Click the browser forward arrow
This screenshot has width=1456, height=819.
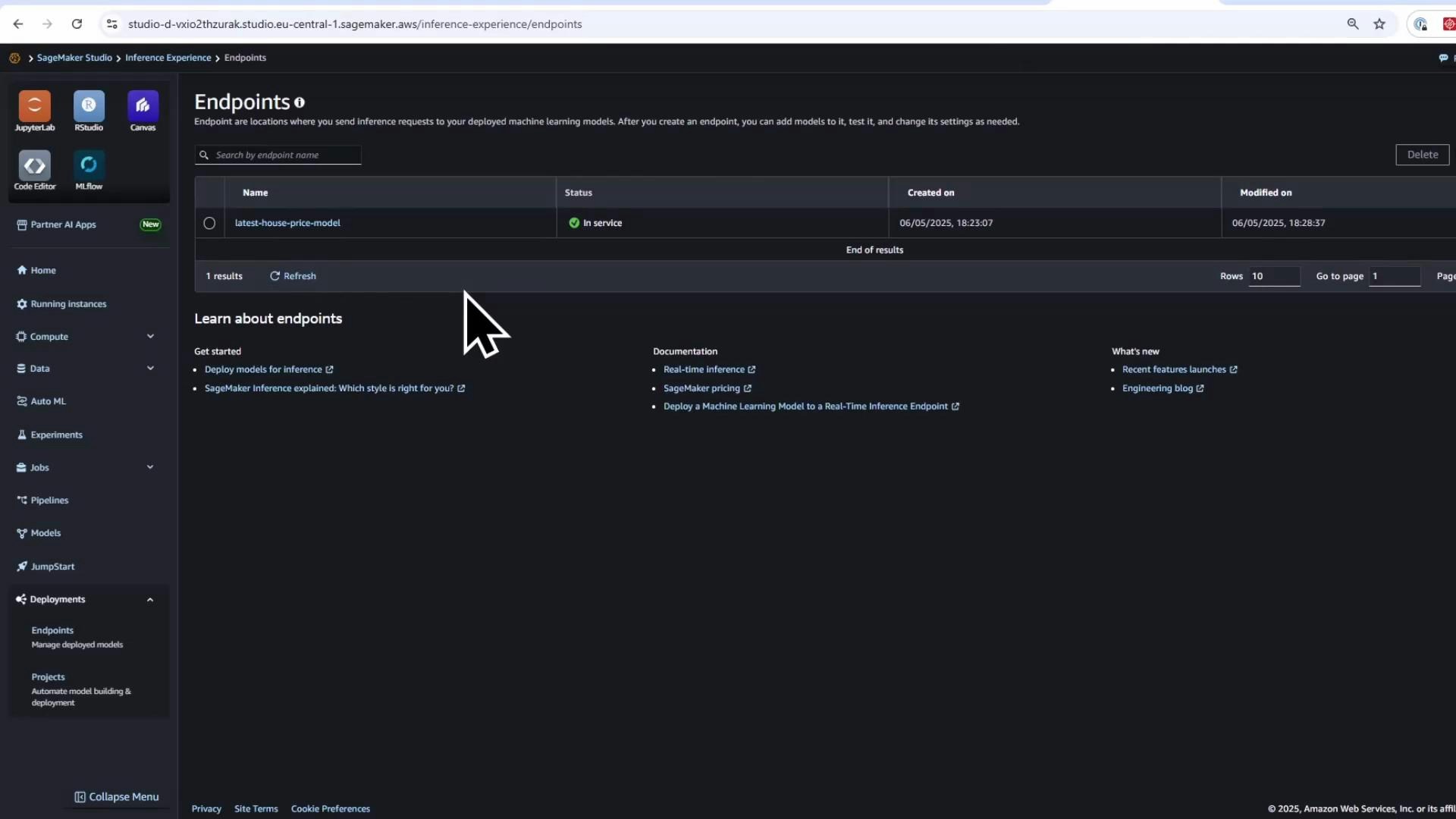pyautogui.click(x=47, y=24)
